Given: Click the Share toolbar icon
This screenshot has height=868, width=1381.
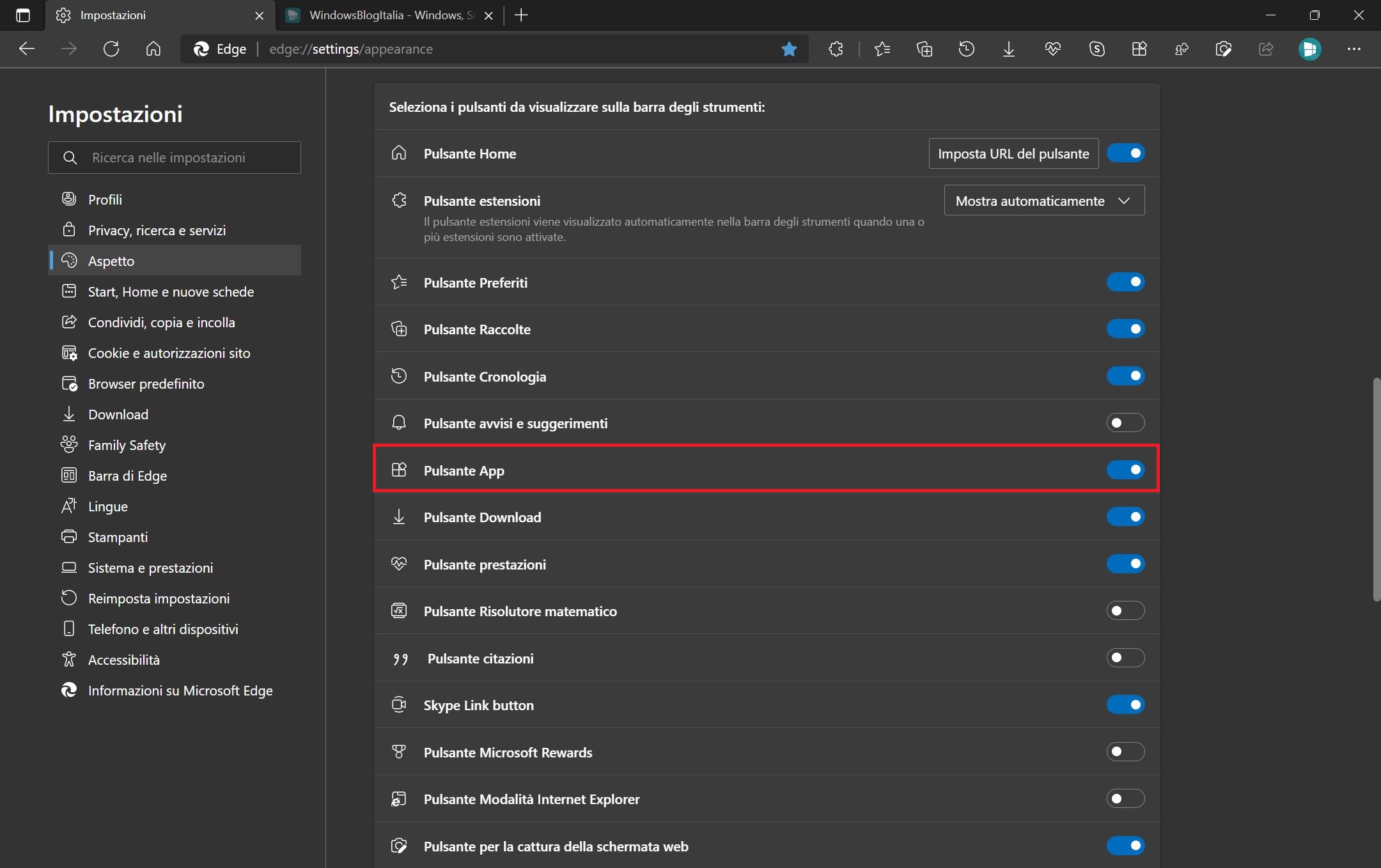Looking at the screenshot, I should click(x=1266, y=49).
